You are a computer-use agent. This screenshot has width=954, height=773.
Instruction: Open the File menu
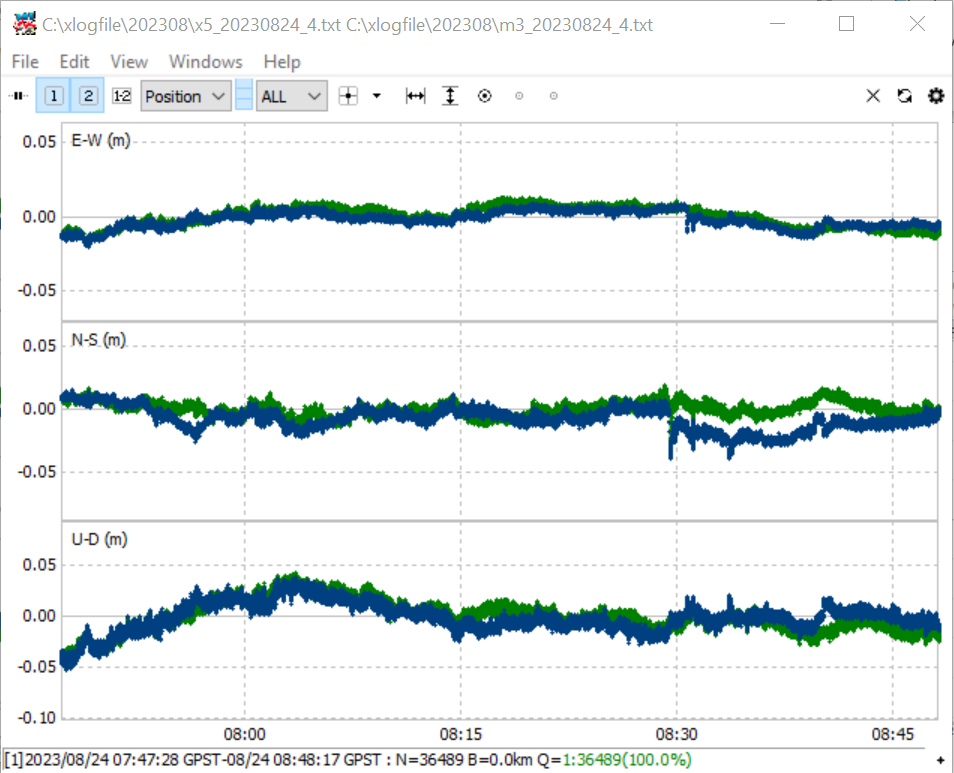(25, 61)
